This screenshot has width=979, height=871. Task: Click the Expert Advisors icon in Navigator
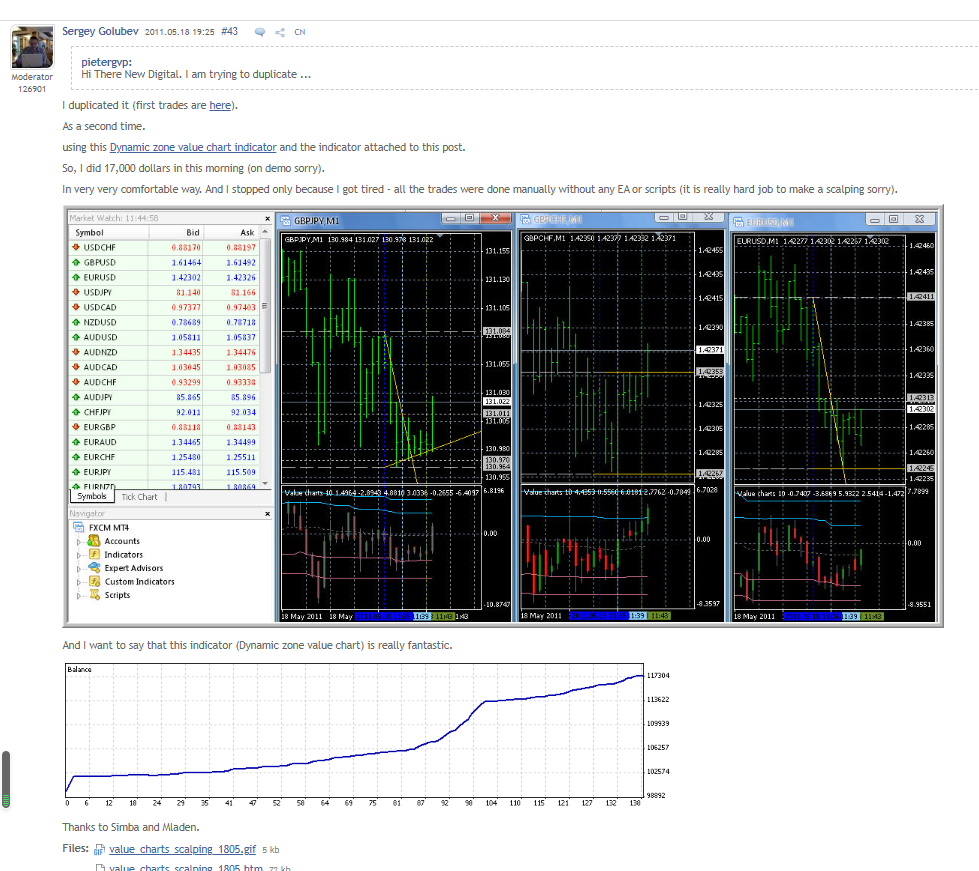[x=94, y=568]
